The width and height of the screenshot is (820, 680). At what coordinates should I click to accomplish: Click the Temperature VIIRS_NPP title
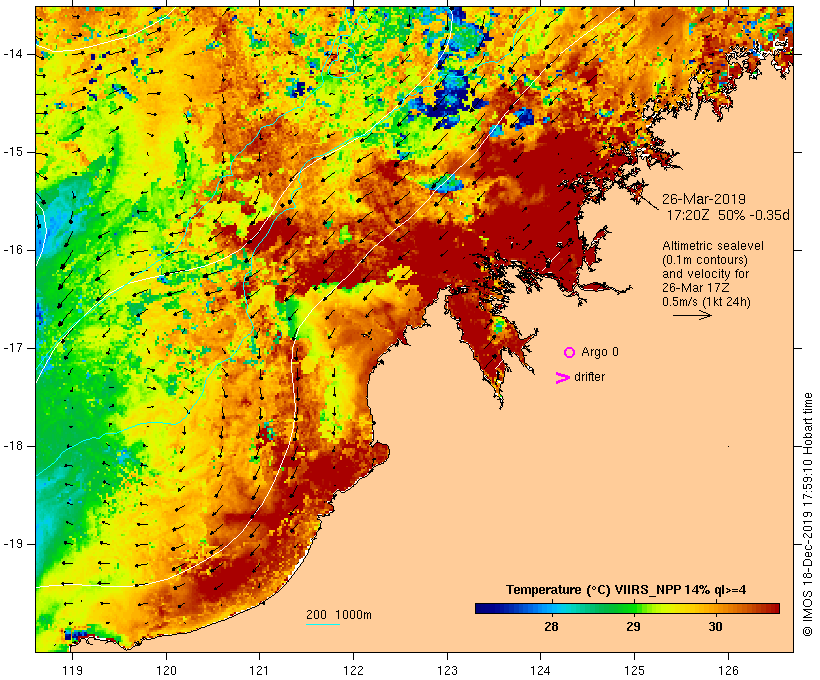click(626, 590)
